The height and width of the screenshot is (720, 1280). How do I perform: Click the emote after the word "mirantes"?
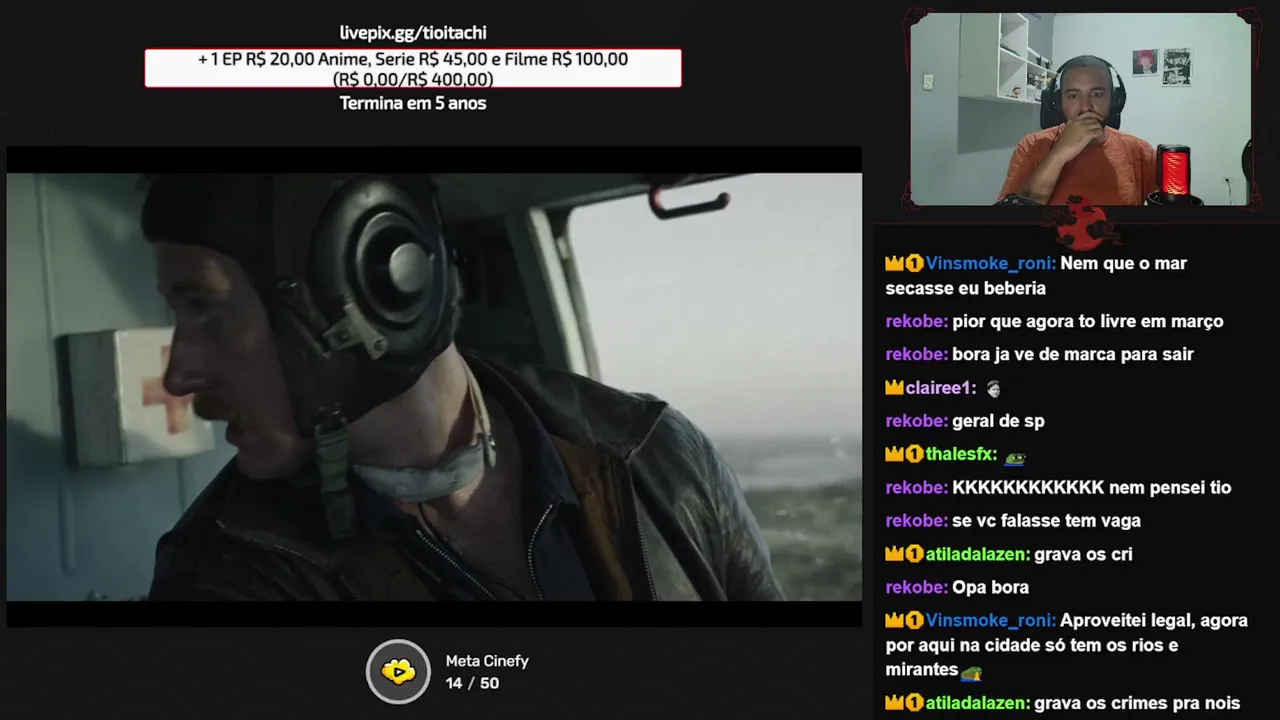(x=971, y=671)
